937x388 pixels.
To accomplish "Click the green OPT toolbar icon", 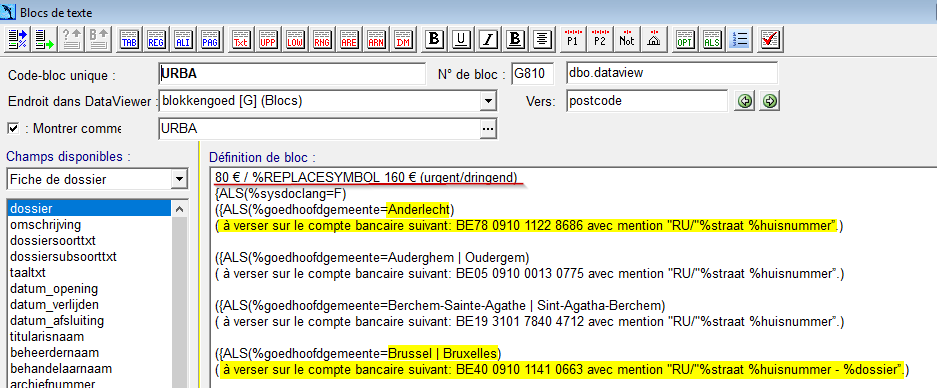I will pos(684,39).
